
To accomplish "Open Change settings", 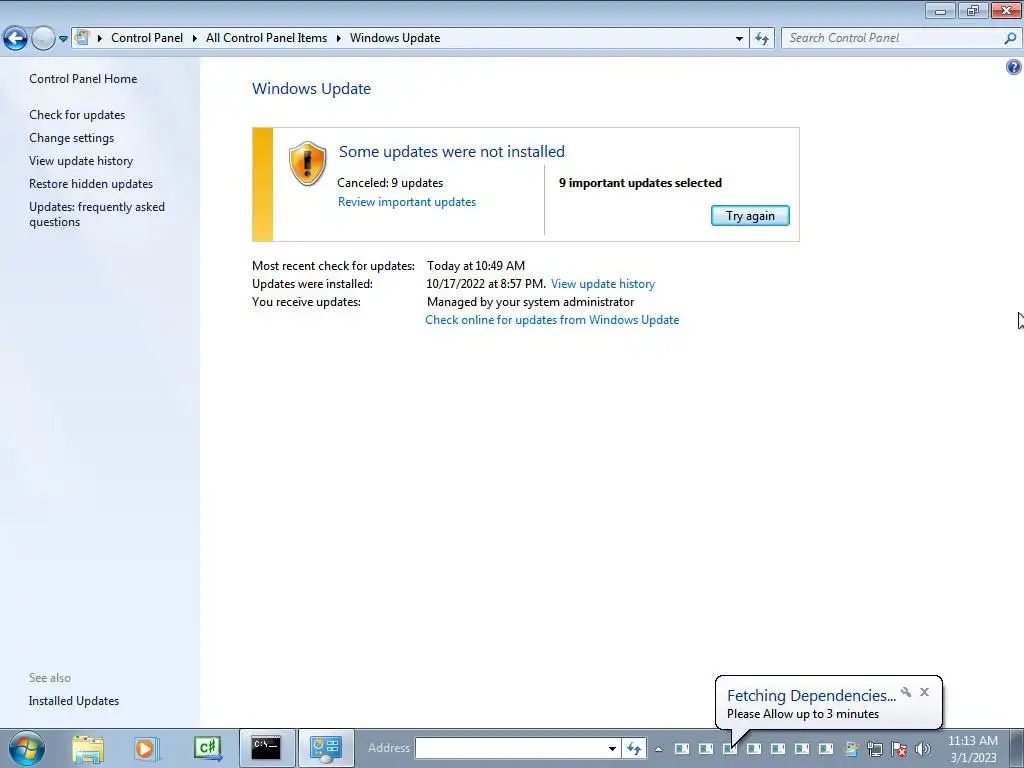I will coord(72,138).
